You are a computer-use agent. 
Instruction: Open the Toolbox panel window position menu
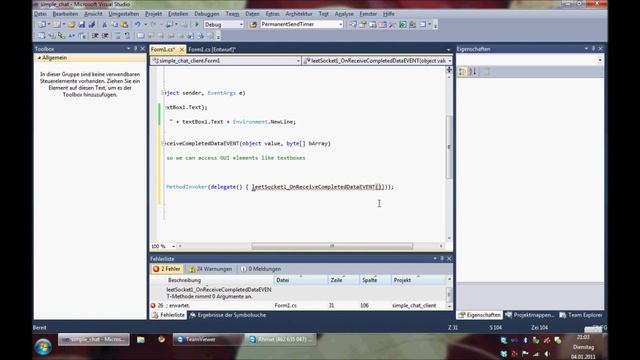[129, 49]
